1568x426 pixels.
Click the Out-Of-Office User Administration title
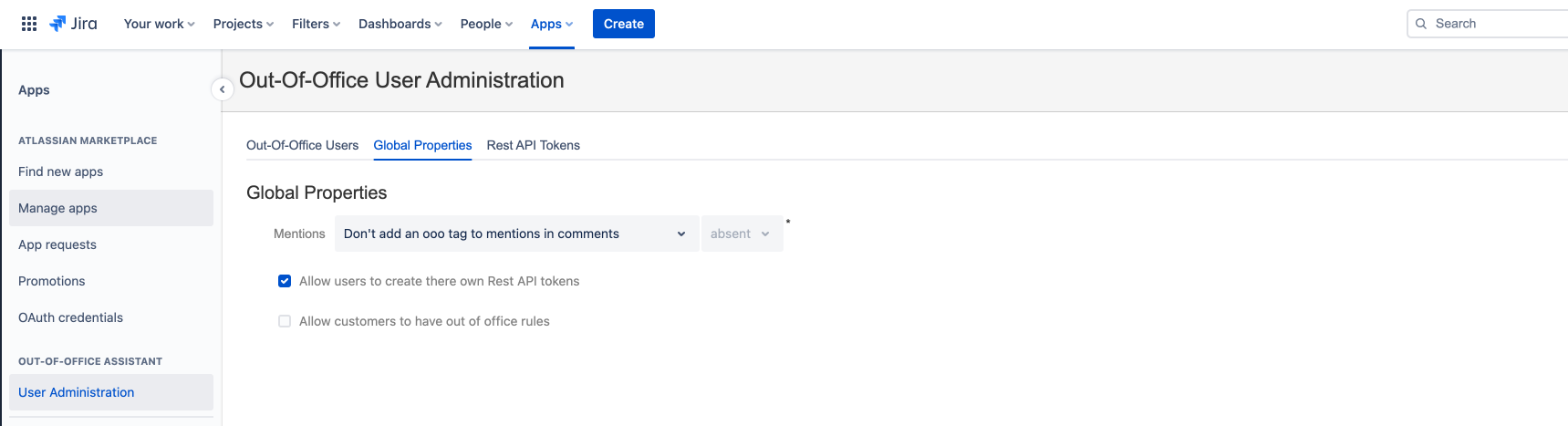[401, 80]
